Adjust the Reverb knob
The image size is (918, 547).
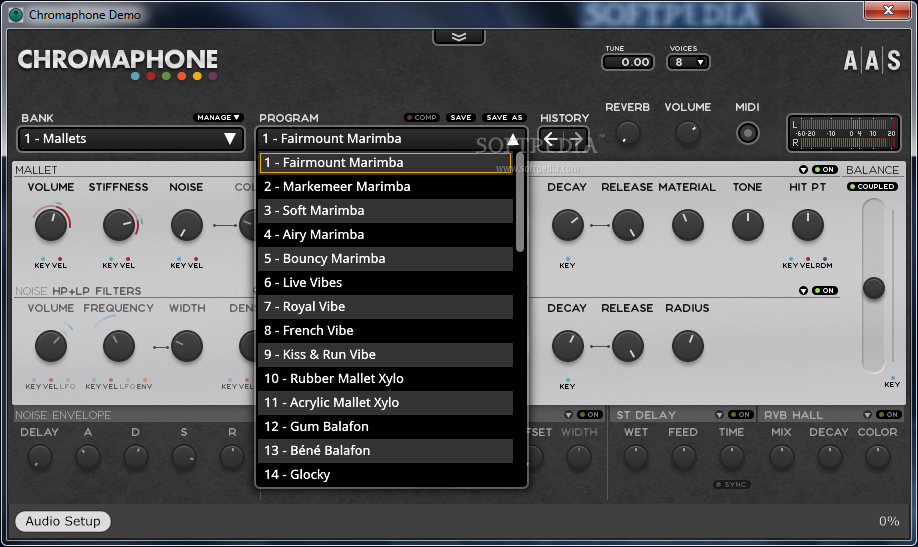[628, 134]
